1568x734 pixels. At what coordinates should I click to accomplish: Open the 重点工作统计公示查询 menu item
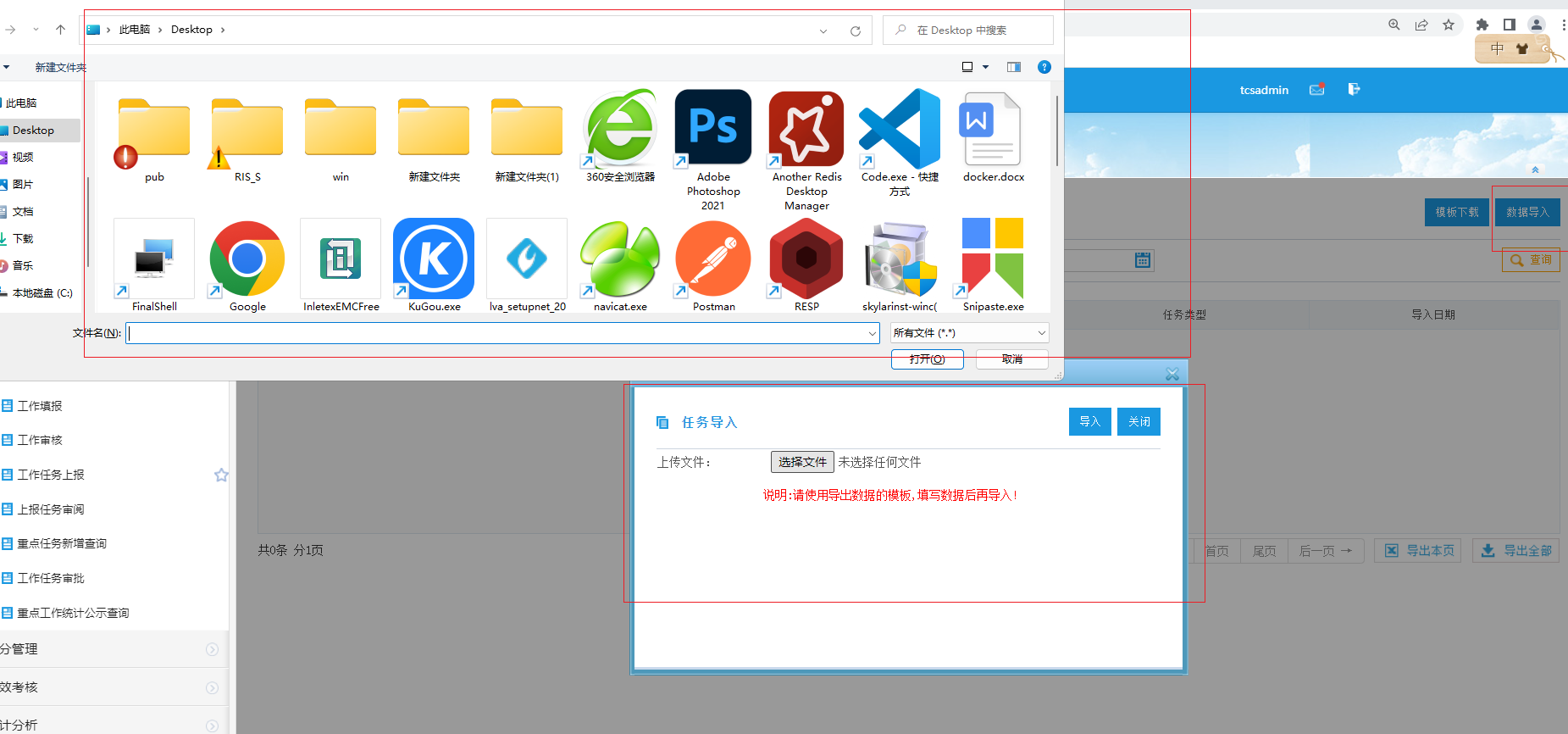click(73, 613)
